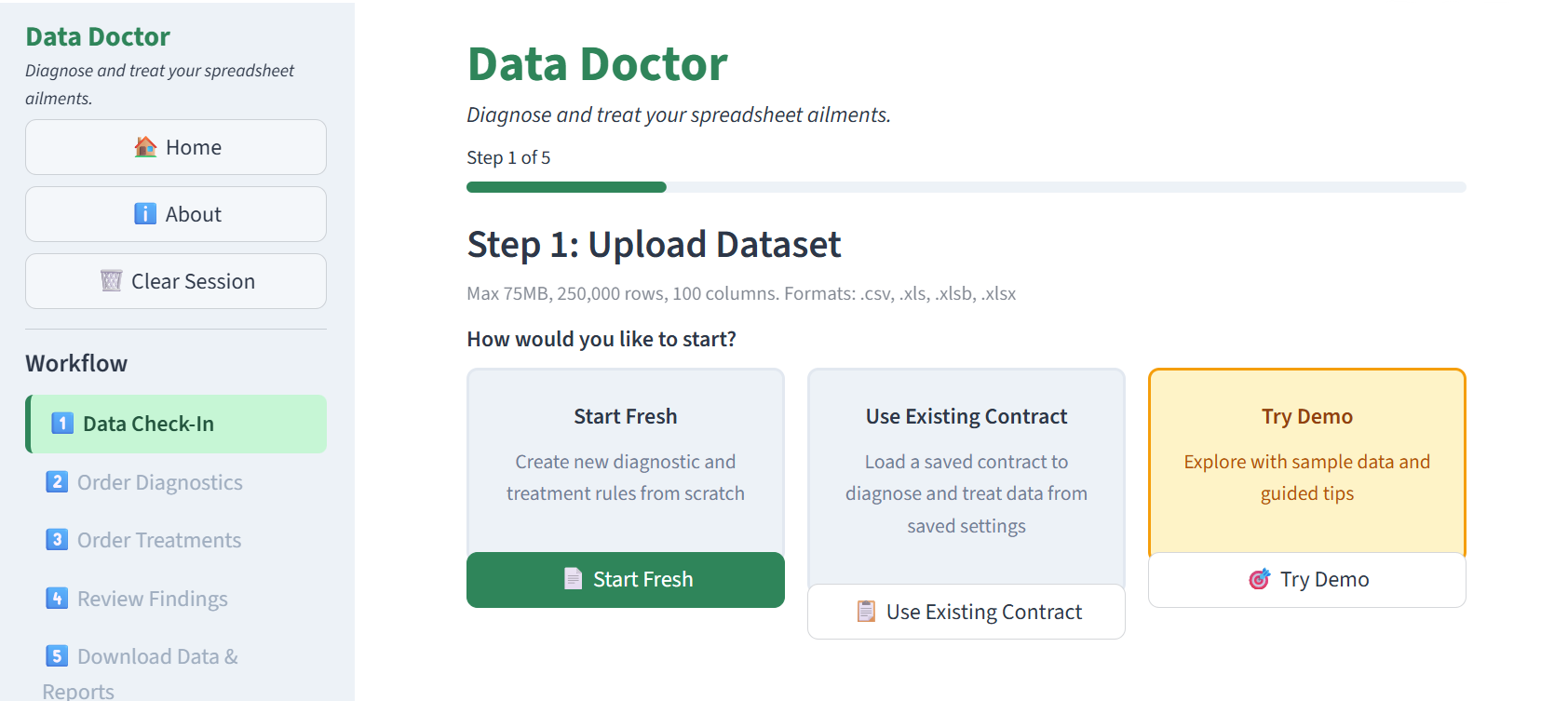Launch the guided Try Demo
The width and height of the screenshot is (1568, 701).
pos(1306,579)
